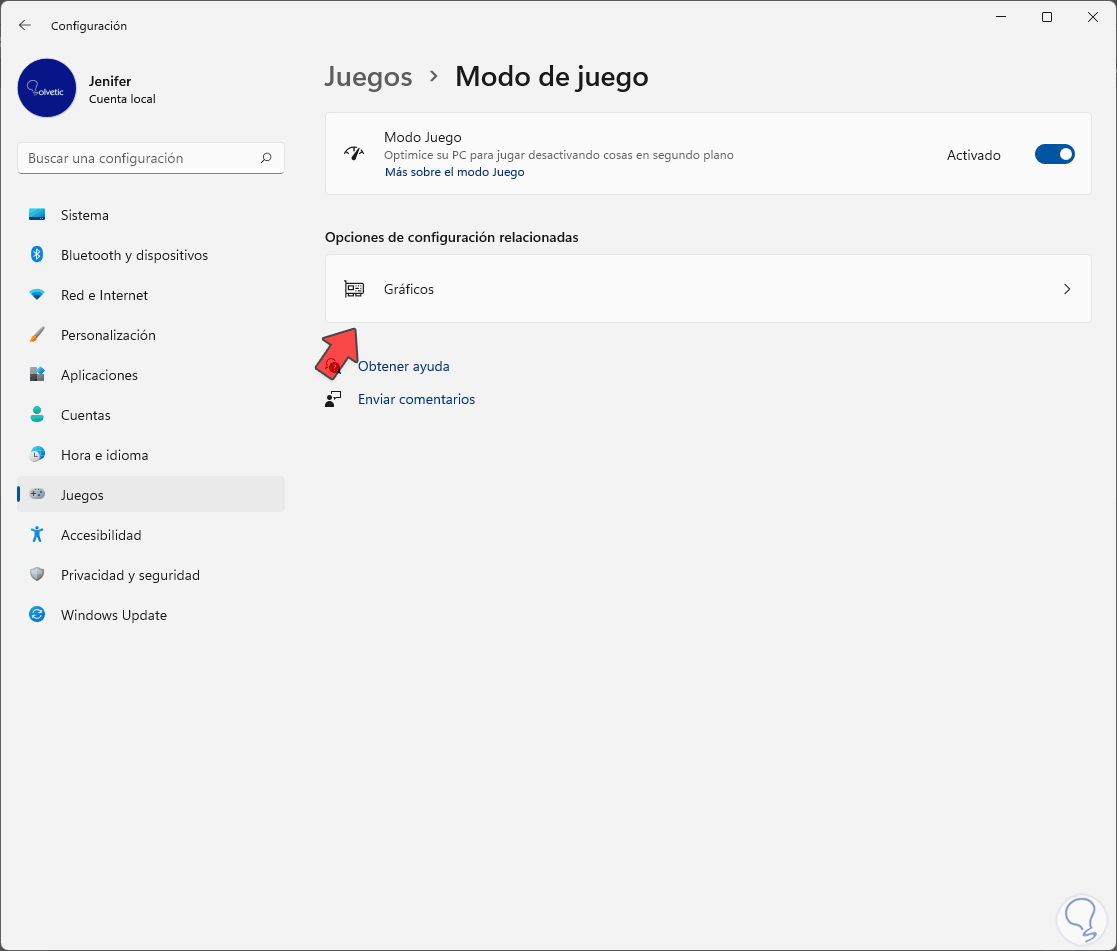Click the Hora e idioma clock icon
This screenshot has height=951, width=1117.
pos(37,455)
